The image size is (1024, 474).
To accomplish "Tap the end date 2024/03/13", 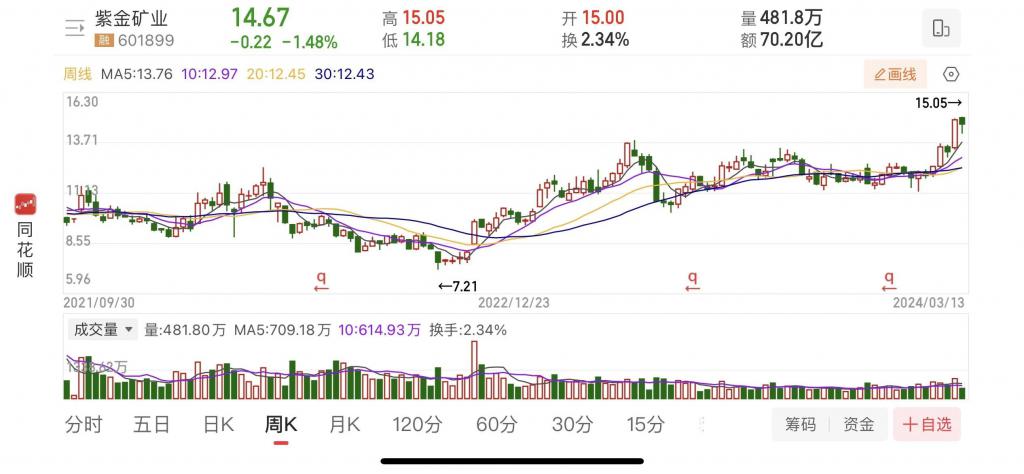I will point(929,303).
